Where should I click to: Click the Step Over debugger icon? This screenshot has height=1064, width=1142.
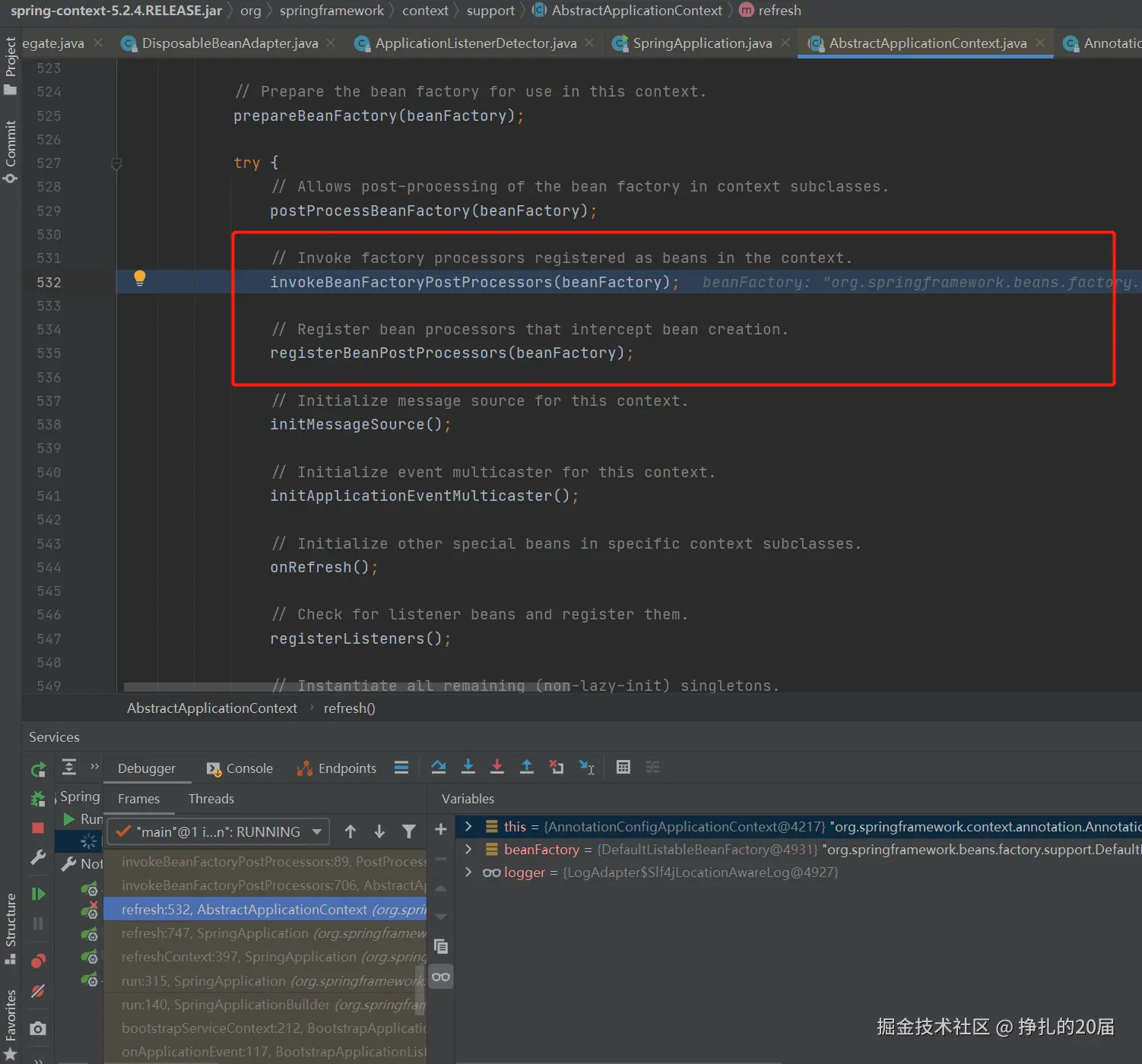[439, 767]
